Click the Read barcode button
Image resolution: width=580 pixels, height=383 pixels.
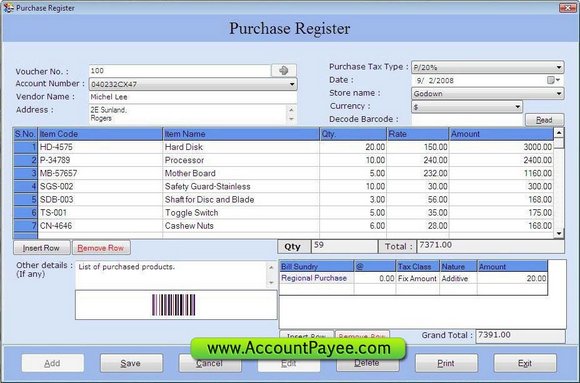click(544, 120)
